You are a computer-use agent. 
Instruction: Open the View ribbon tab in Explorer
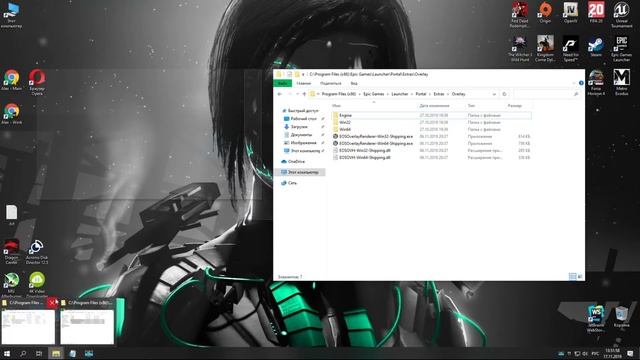pyautogui.click(x=354, y=83)
